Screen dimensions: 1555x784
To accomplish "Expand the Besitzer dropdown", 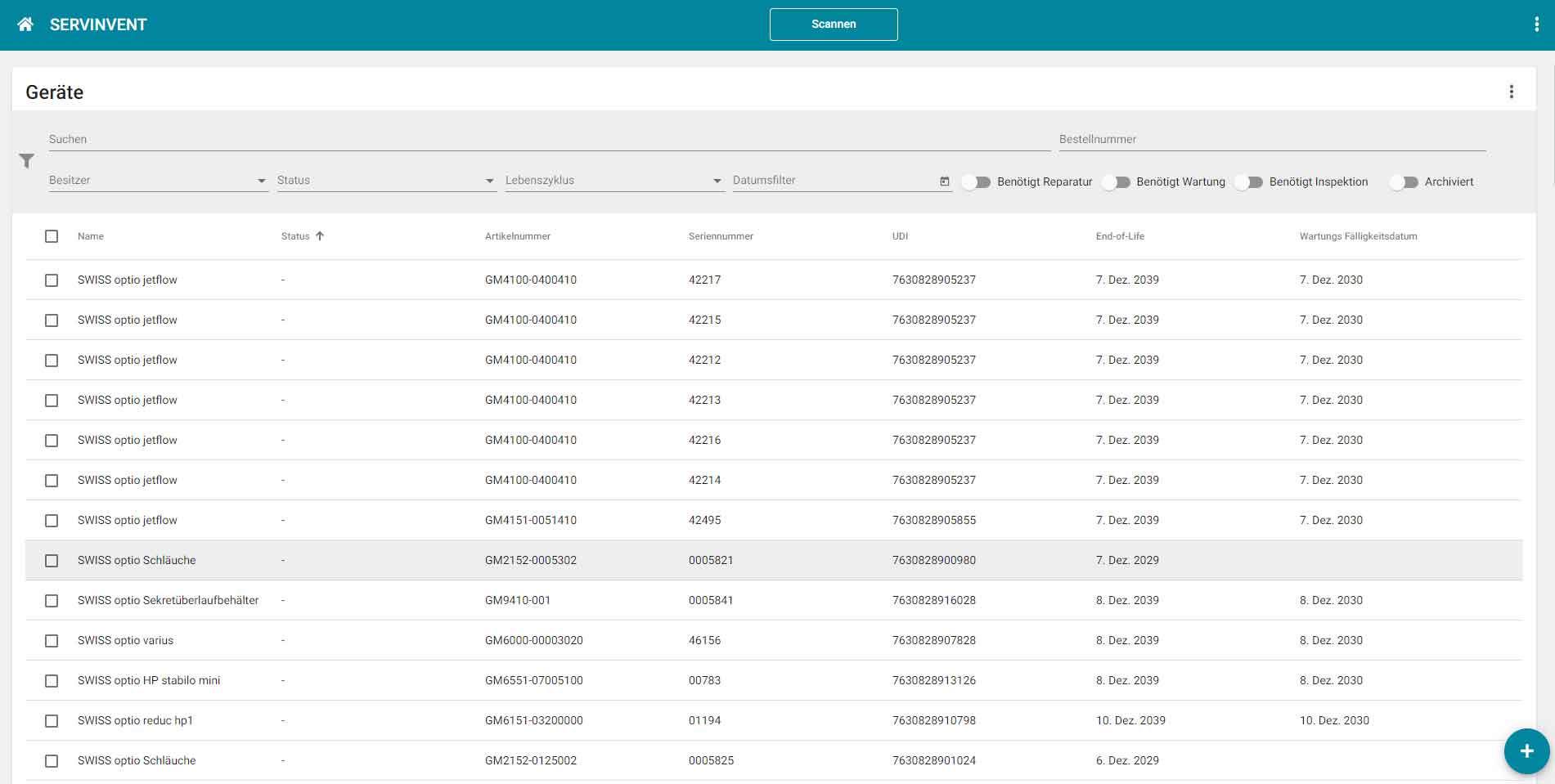I will click(x=157, y=181).
